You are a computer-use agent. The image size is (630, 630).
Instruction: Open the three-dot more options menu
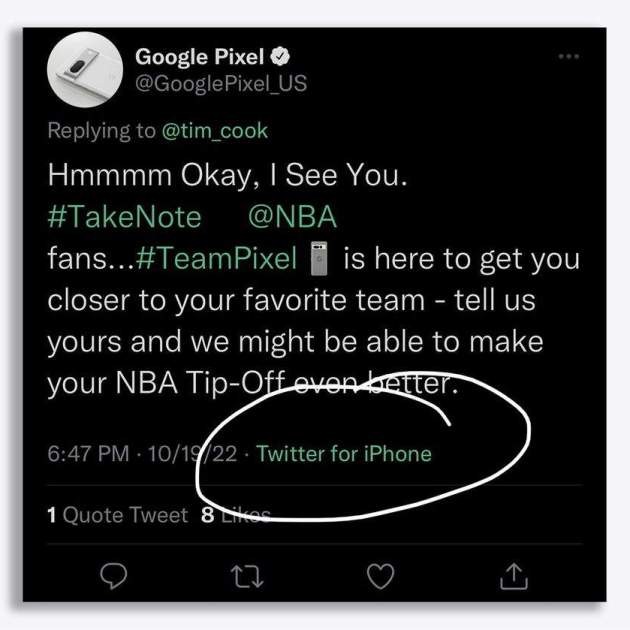coord(569,57)
